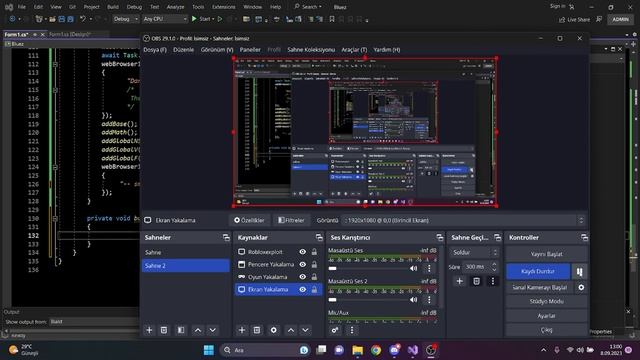Lock the Robloxexploit source
The width and height of the screenshot is (640, 360).
click(314, 252)
